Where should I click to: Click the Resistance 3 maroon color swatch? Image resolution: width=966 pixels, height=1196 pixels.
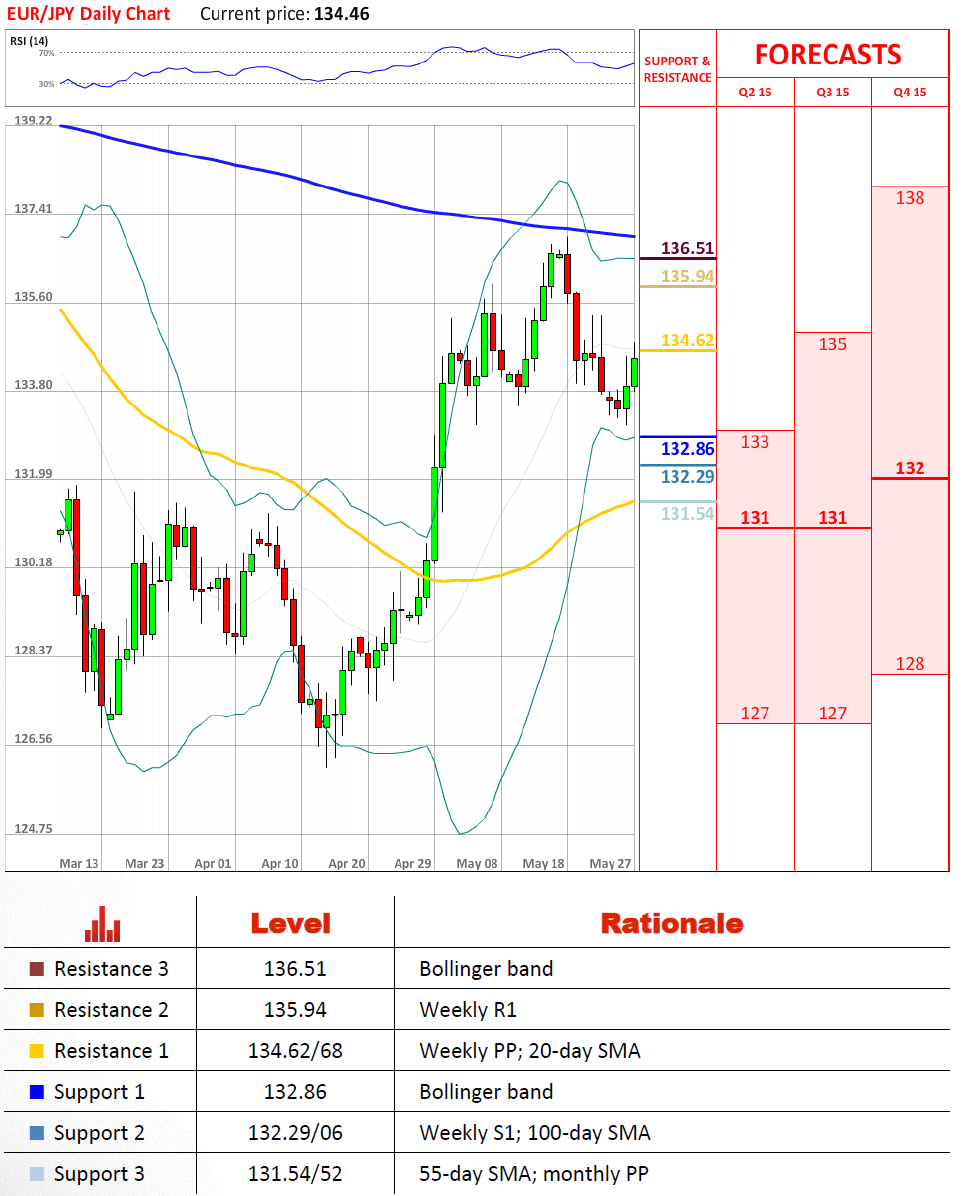point(37,969)
